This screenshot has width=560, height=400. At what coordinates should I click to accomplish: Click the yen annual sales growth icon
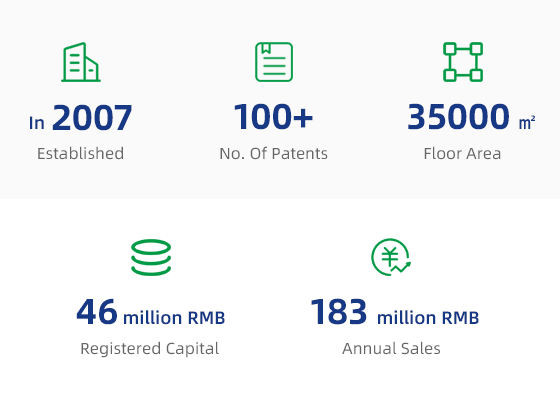click(391, 257)
